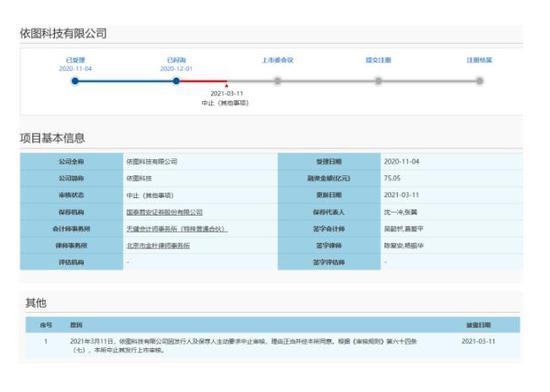Click the 2020-11-04 date under 已受理
This screenshot has height=392, width=550.
pos(75,68)
